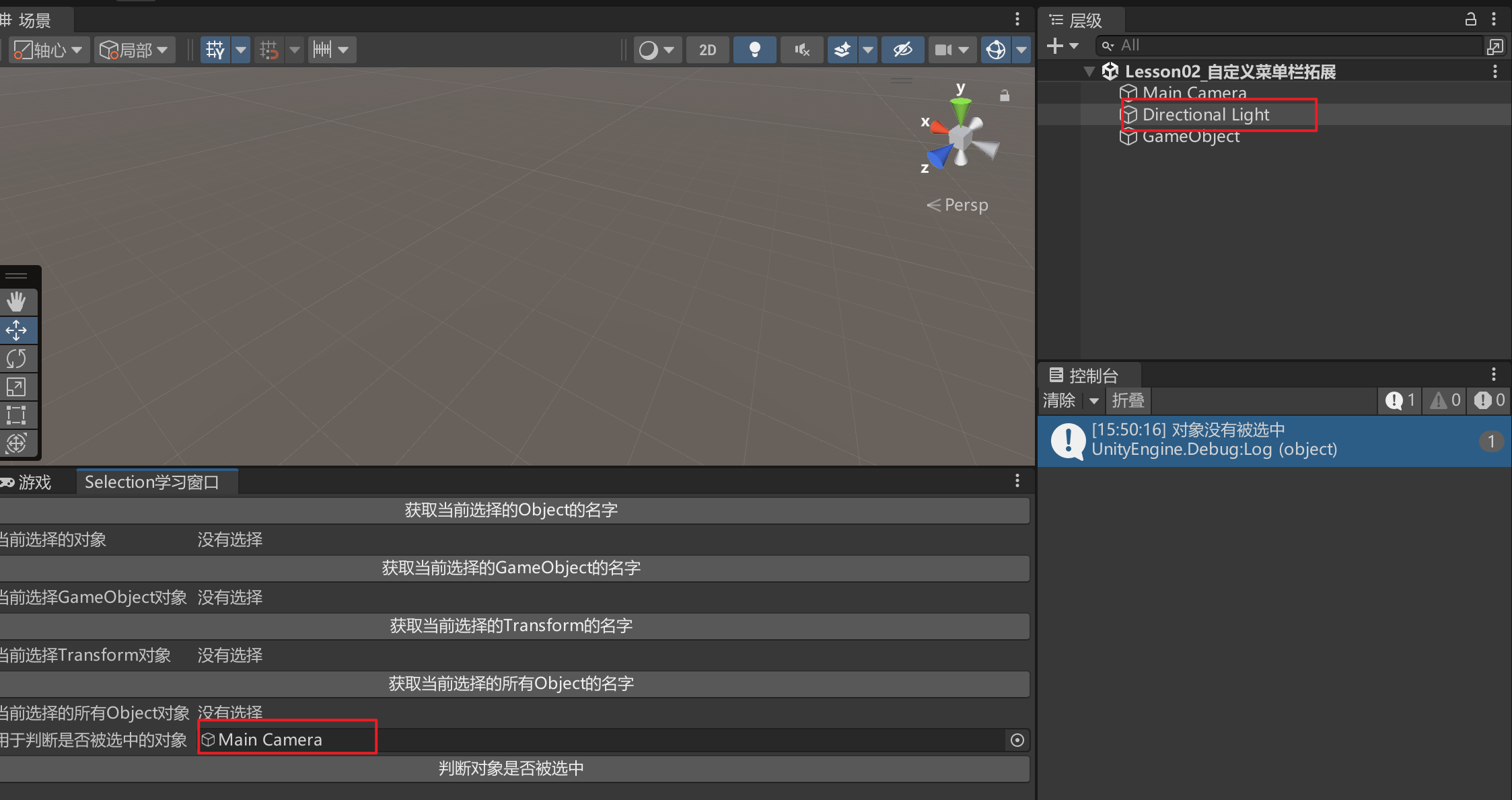Toggle 2D view mode
Screen dimensions: 1512x800
click(x=707, y=50)
